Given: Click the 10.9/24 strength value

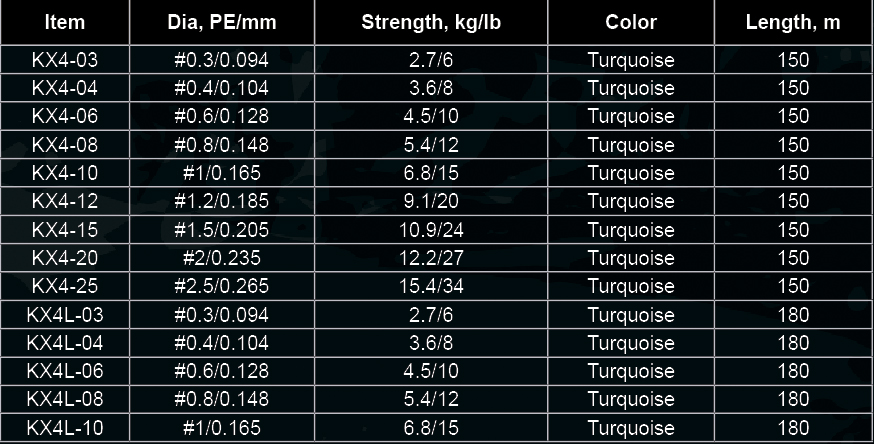Looking at the screenshot, I should pyautogui.click(x=431, y=230).
